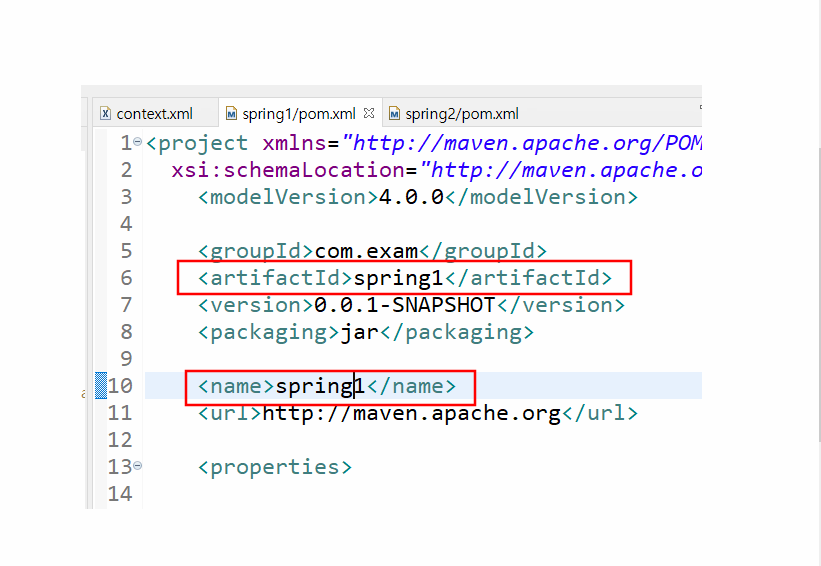The width and height of the screenshot is (821, 566).
Task: Click line number 4 in the gutter
Action: tap(126, 224)
